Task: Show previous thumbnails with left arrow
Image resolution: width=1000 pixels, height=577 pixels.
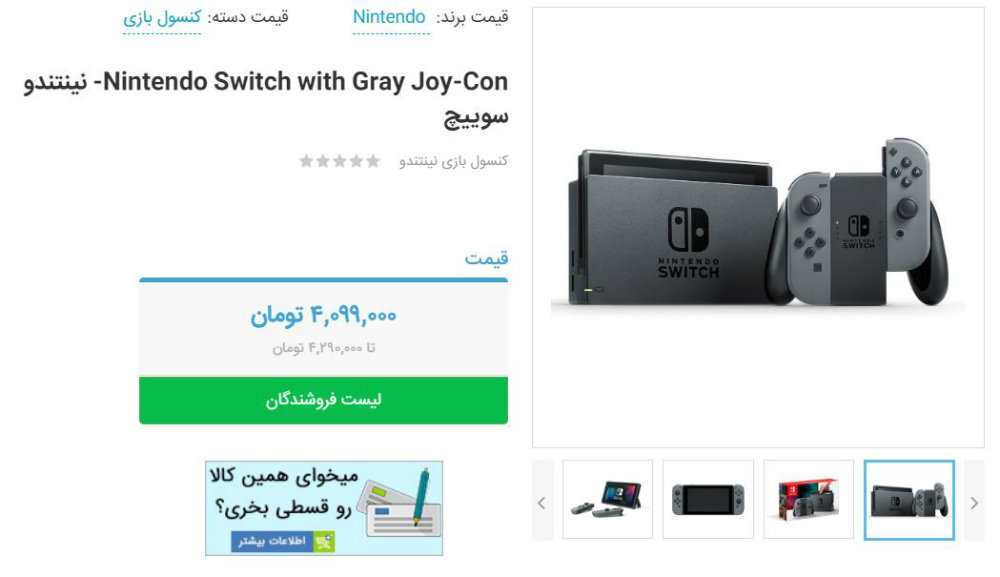Action: [541, 503]
